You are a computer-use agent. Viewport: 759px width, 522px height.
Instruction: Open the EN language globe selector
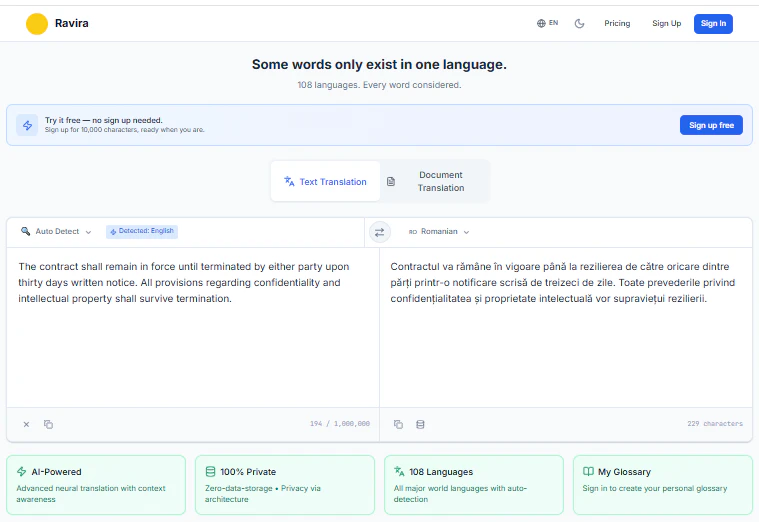pyautogui.click(x=547, y=23)
